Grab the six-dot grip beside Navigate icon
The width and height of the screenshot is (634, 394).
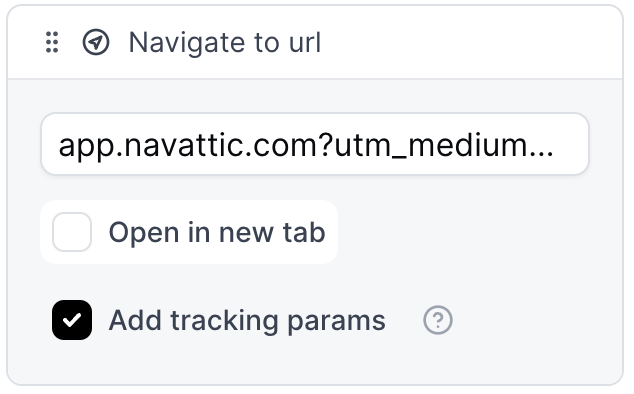52,42
